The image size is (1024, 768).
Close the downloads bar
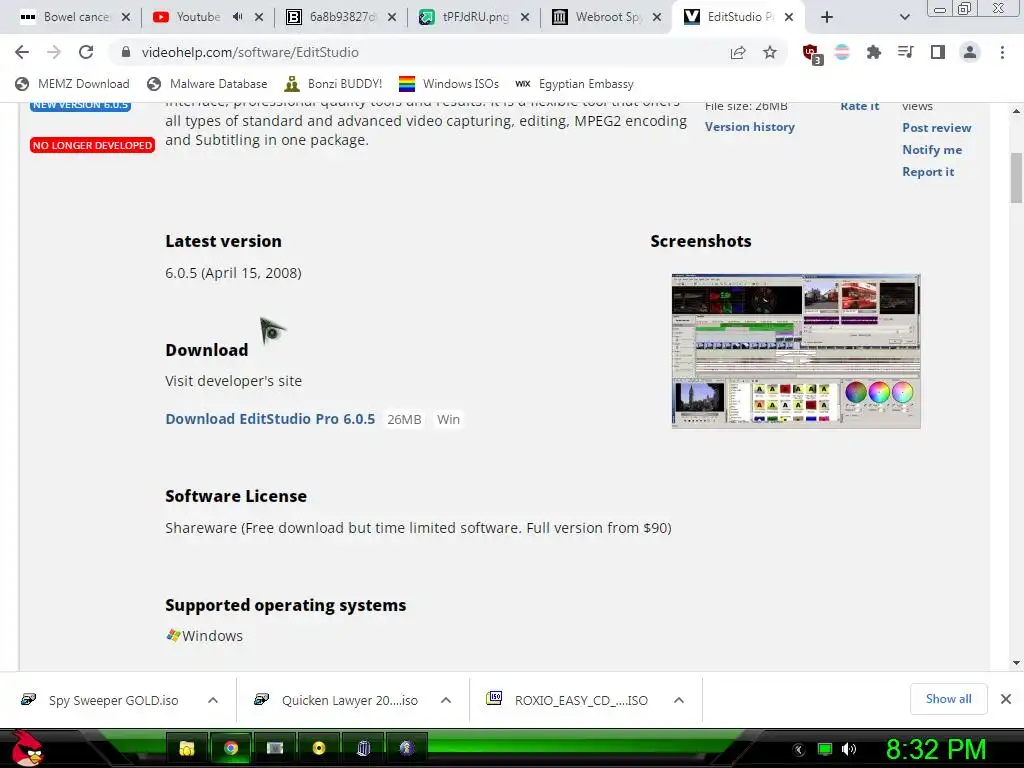pos(1006,699)
